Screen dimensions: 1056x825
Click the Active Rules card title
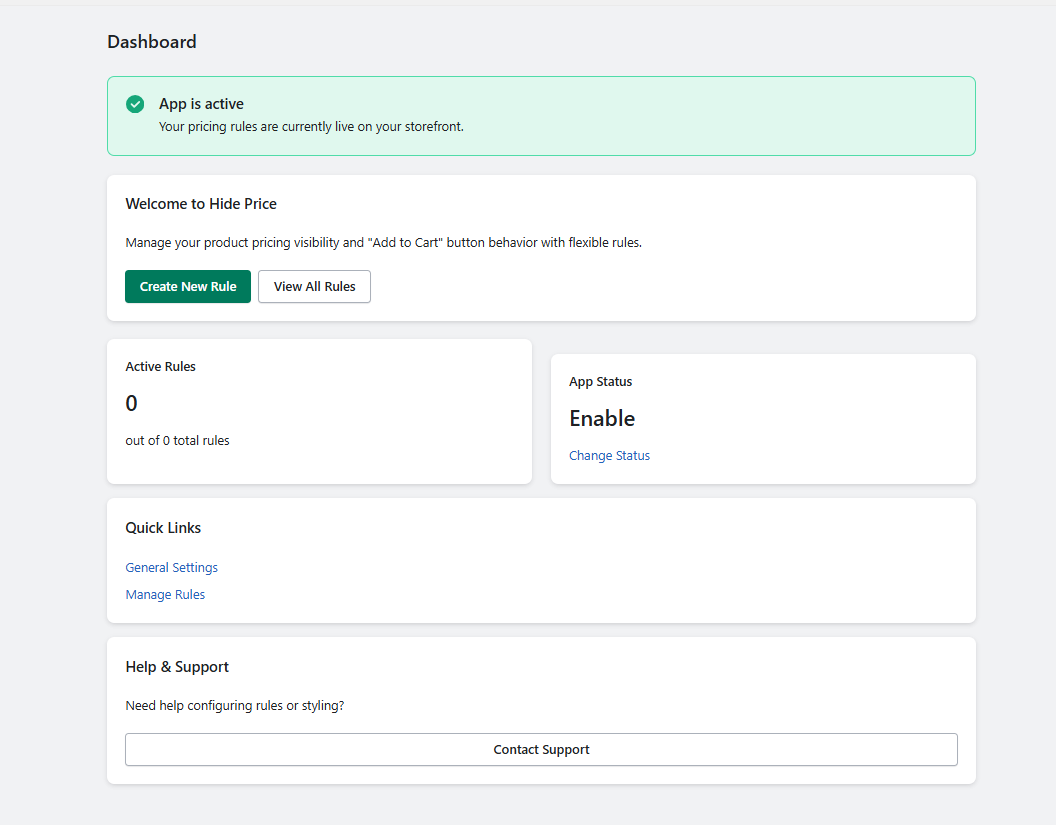coord(160,367)
